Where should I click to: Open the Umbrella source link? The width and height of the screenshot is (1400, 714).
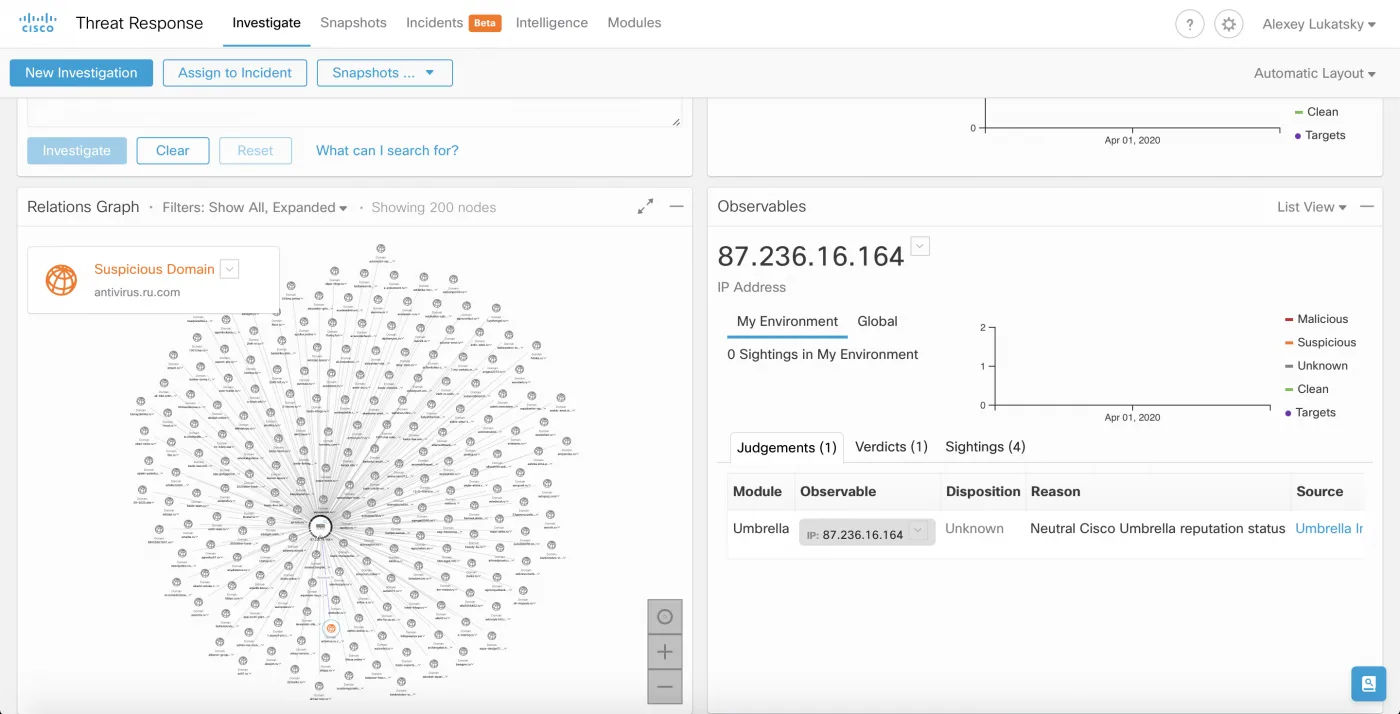[x=1329, y=528]
